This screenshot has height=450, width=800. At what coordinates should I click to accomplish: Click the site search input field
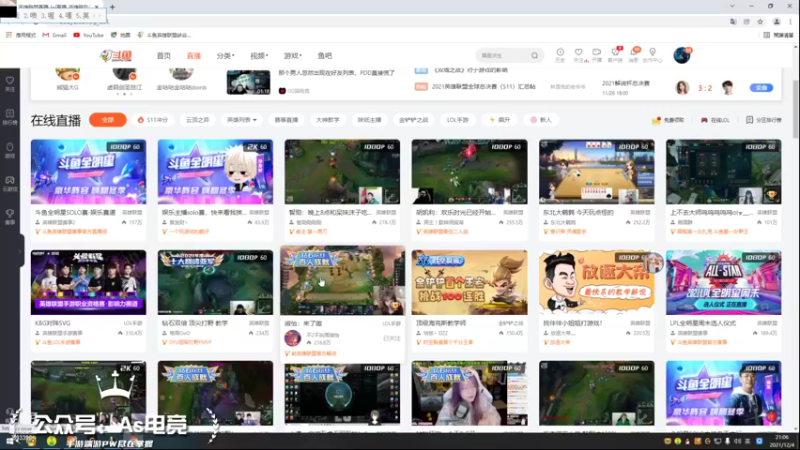pos(503,56)
